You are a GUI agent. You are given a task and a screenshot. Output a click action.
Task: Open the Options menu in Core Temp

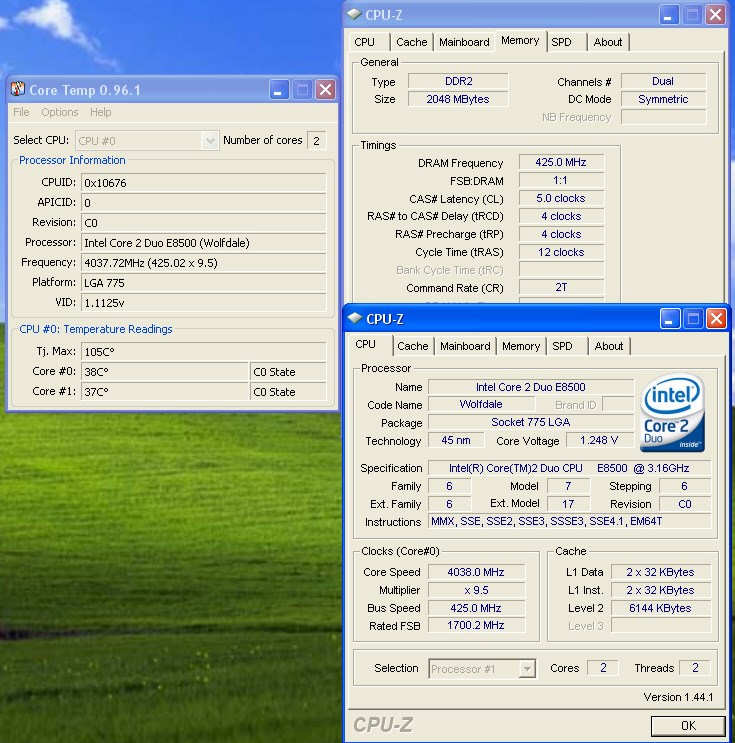pyautogui.click(x=60, y=112)
